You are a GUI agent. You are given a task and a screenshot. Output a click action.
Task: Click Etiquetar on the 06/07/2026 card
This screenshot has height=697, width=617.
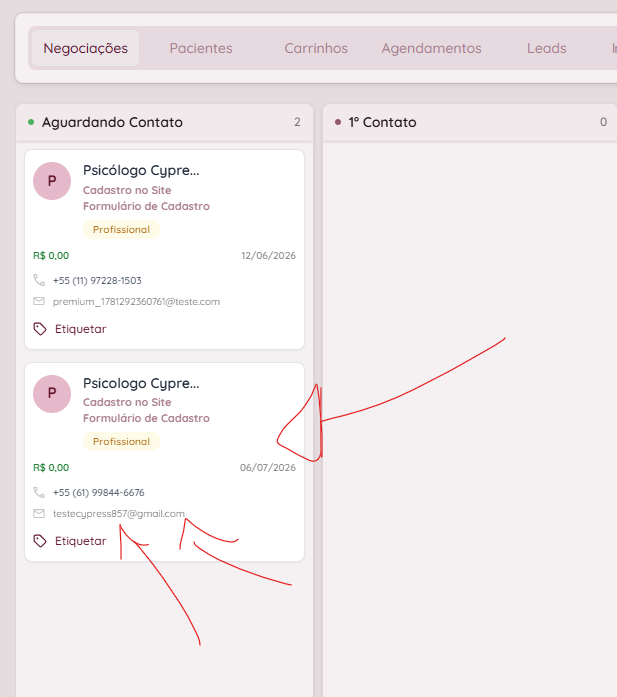coord(80,541)
